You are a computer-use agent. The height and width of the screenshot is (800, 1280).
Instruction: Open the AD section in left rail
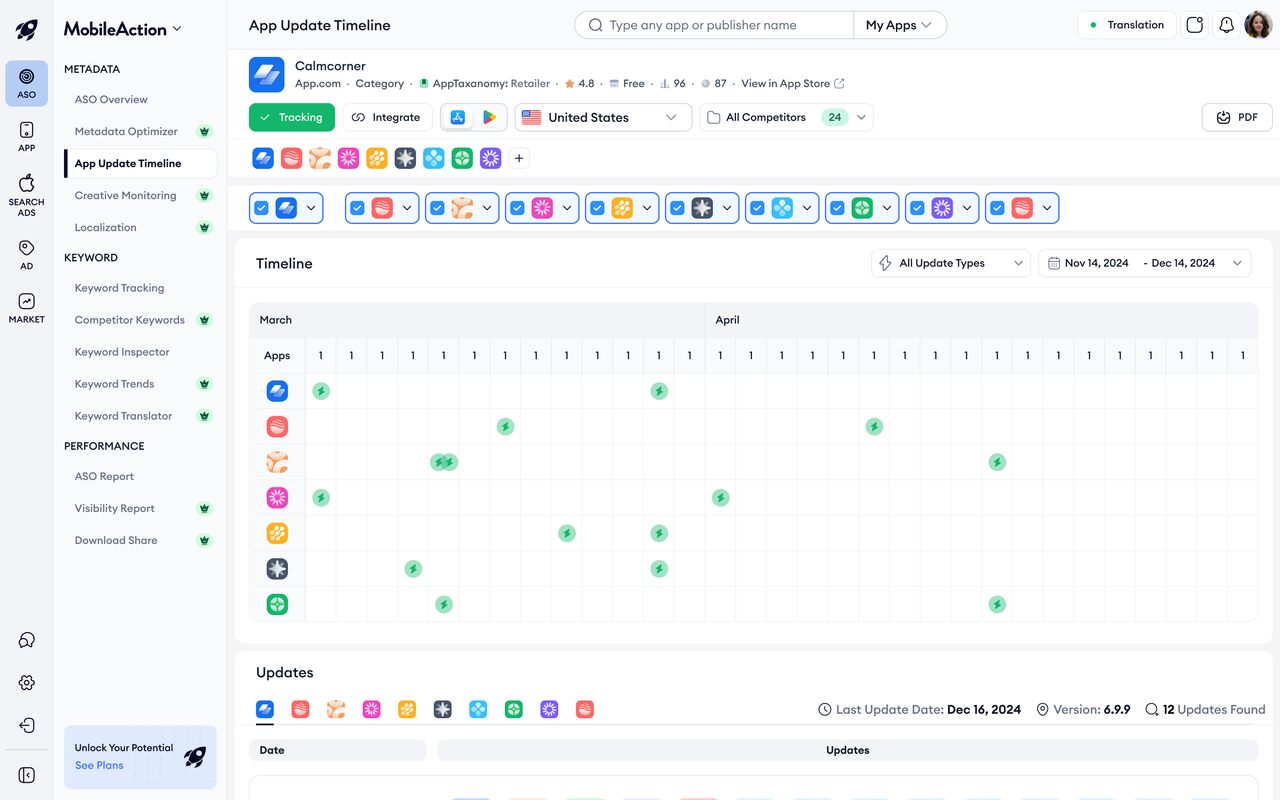click(26, 254)
